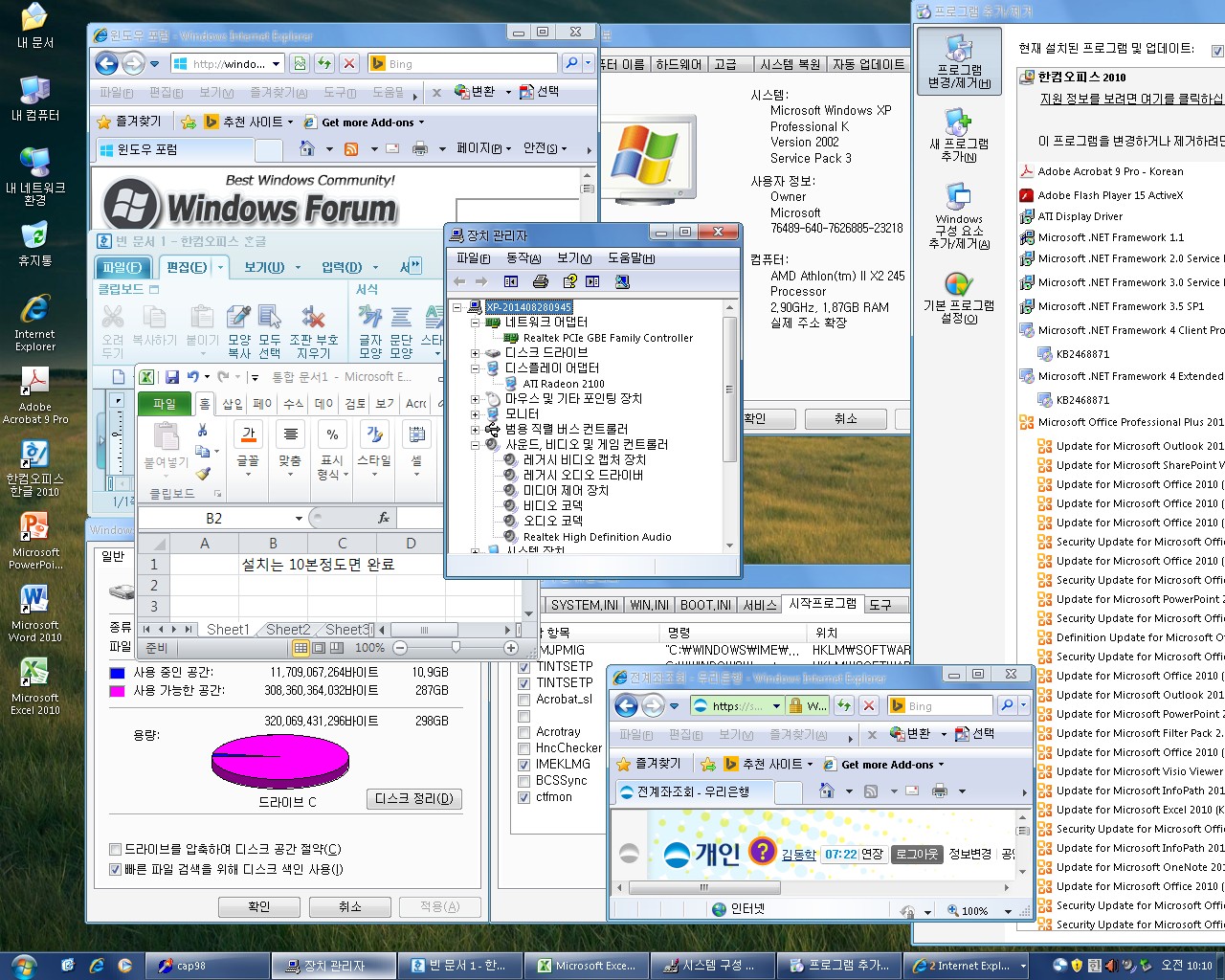Expand 범용 직렬 버스 컨트롤러 node
The image size is (1225, 980).
tap(475, 430)
